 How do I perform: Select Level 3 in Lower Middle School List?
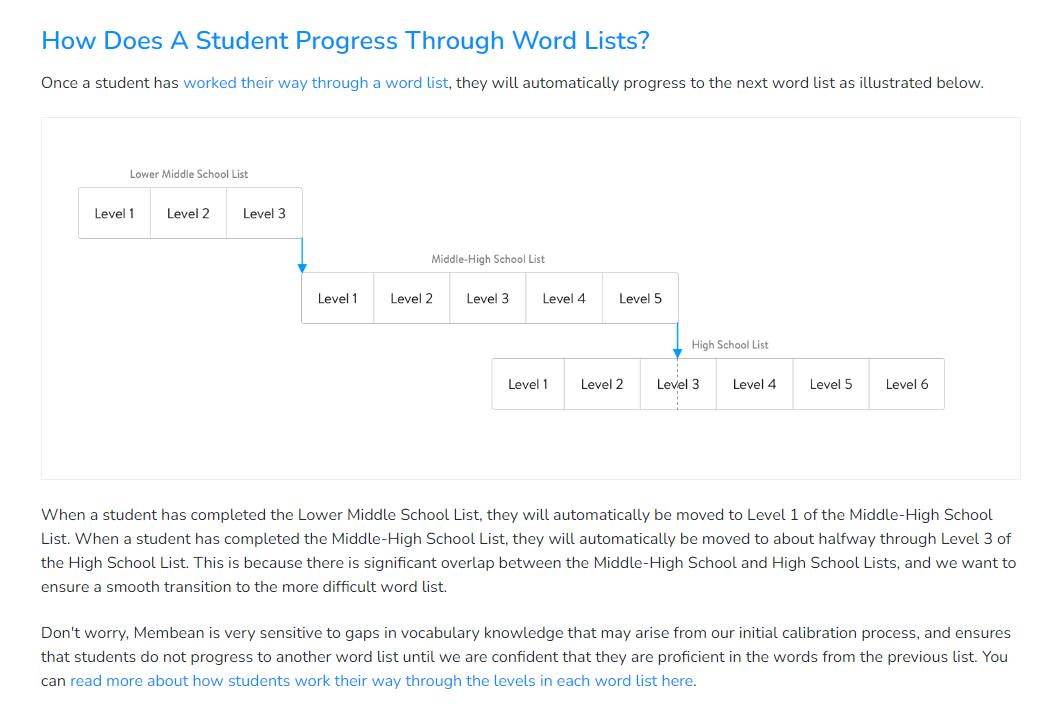pos(264,213)
